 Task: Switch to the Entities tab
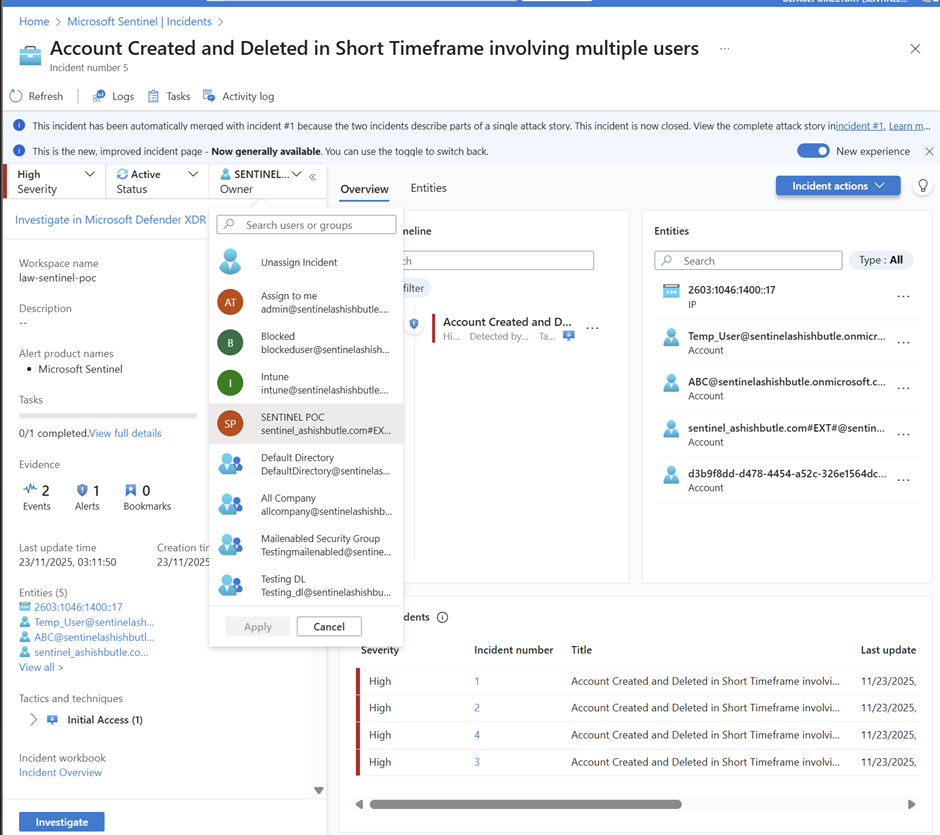[428, 188]
